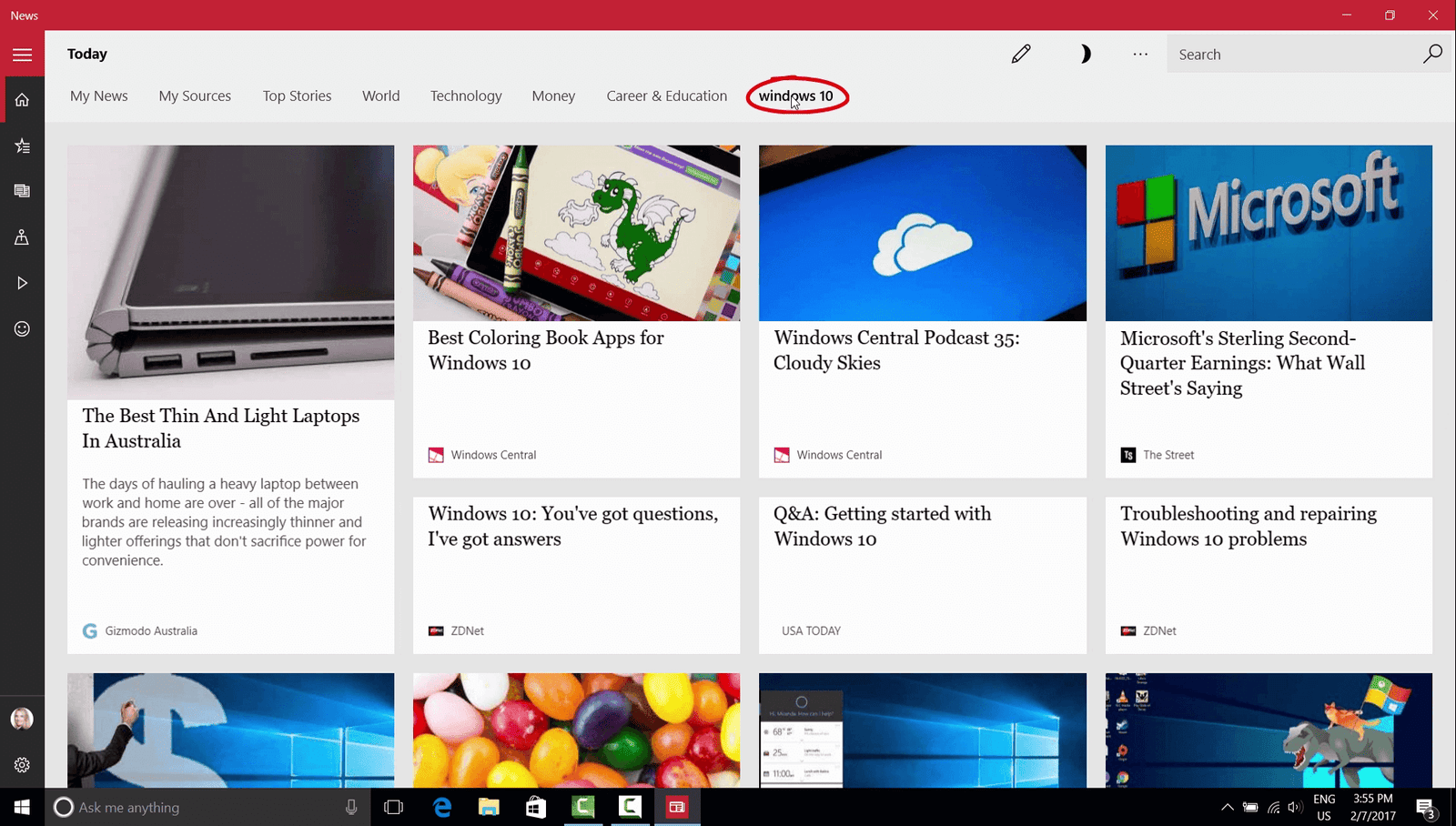The image size is (1456, 826).
Task: Switch to the Technology tab
Action: pos(466,96)
